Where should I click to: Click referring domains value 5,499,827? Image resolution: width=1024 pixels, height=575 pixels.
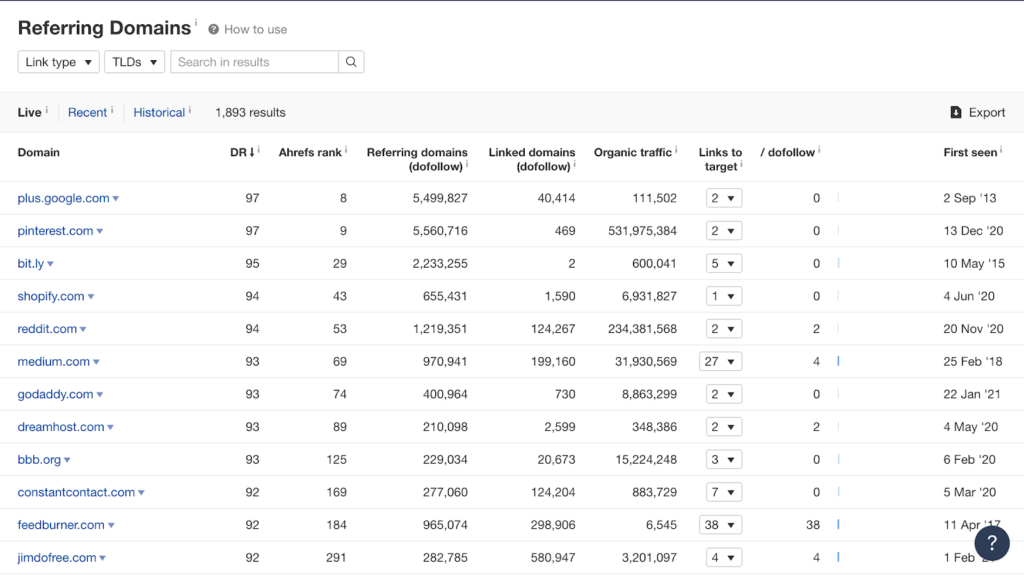(x=440, y=198)
